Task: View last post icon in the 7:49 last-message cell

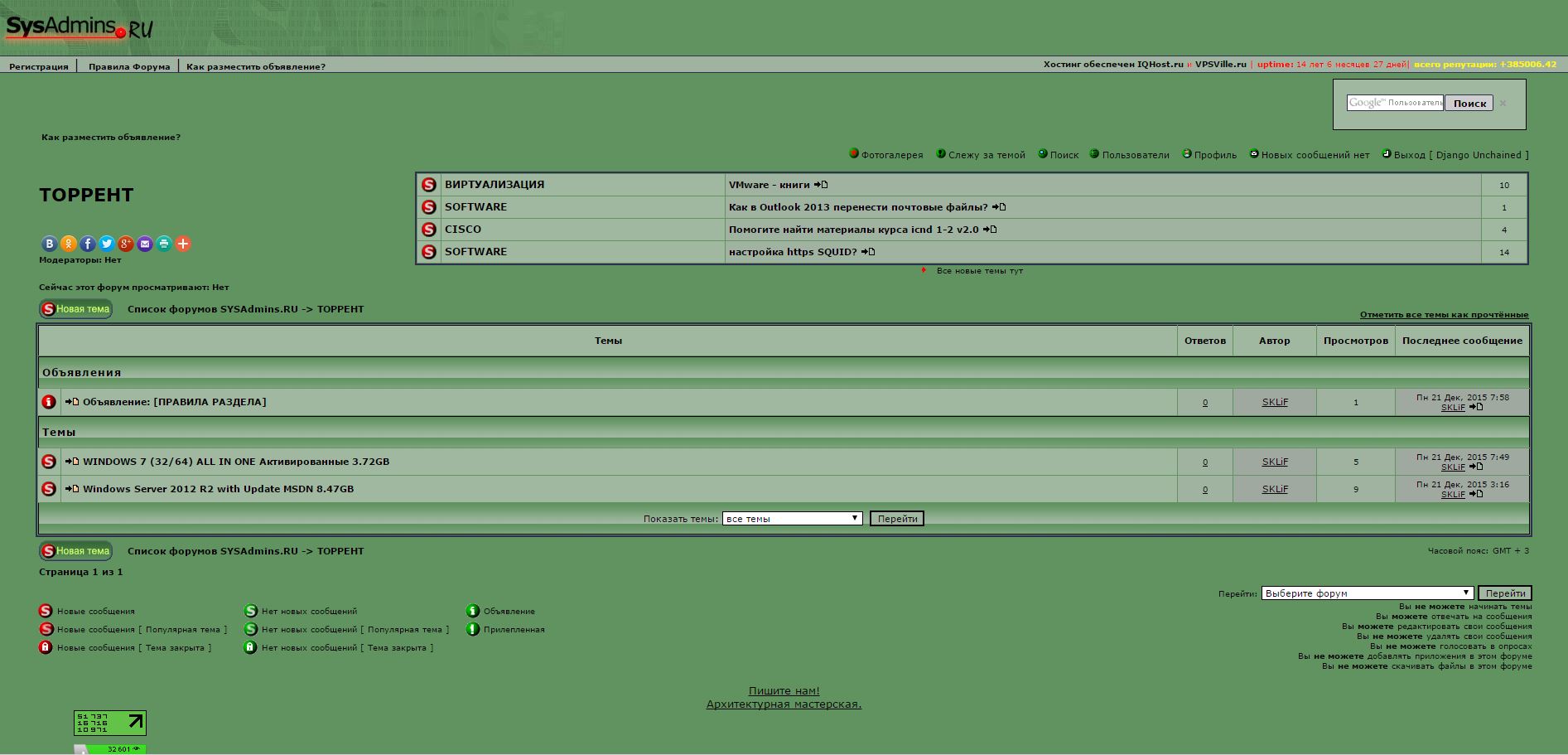Action: [x=1476, y=467]
